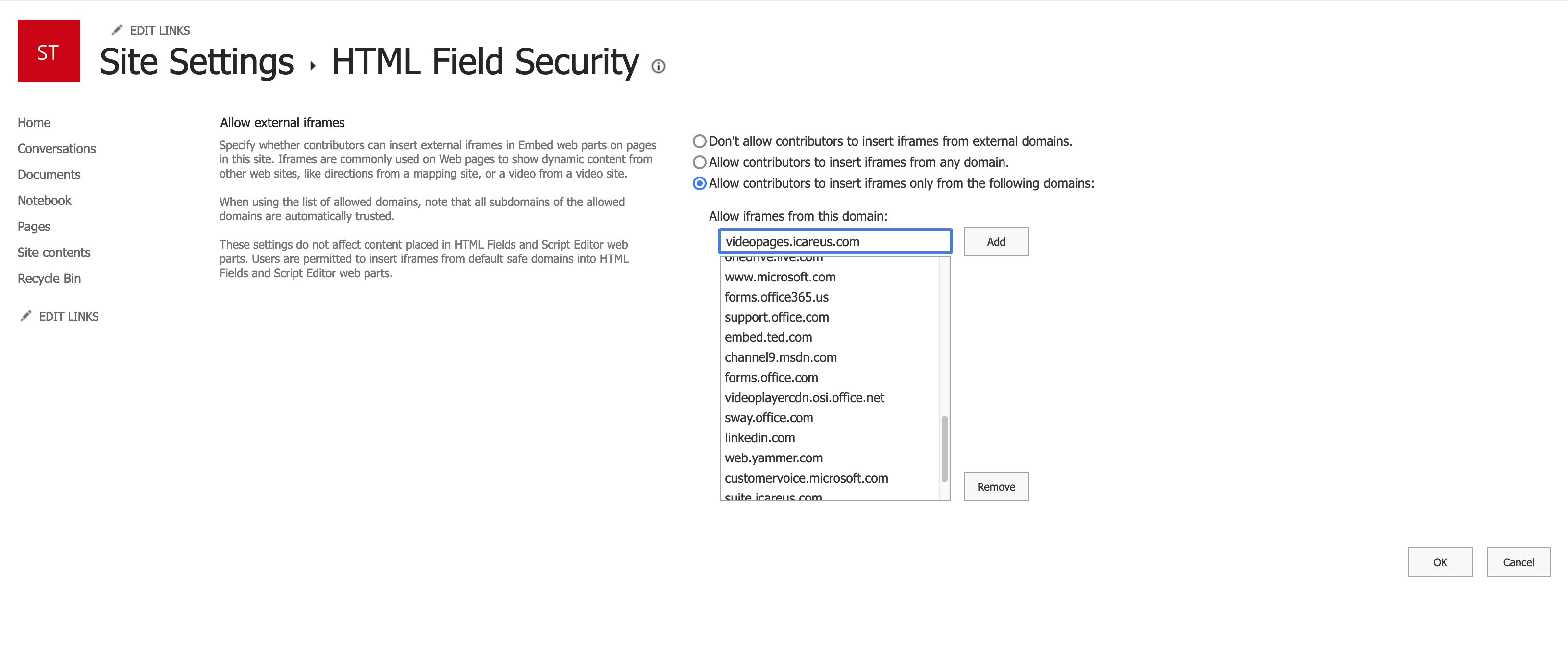The image size is (1568, 662).
Task: Click the pencil icon in top EDIT LINKS
Action: tap(118, 30)
